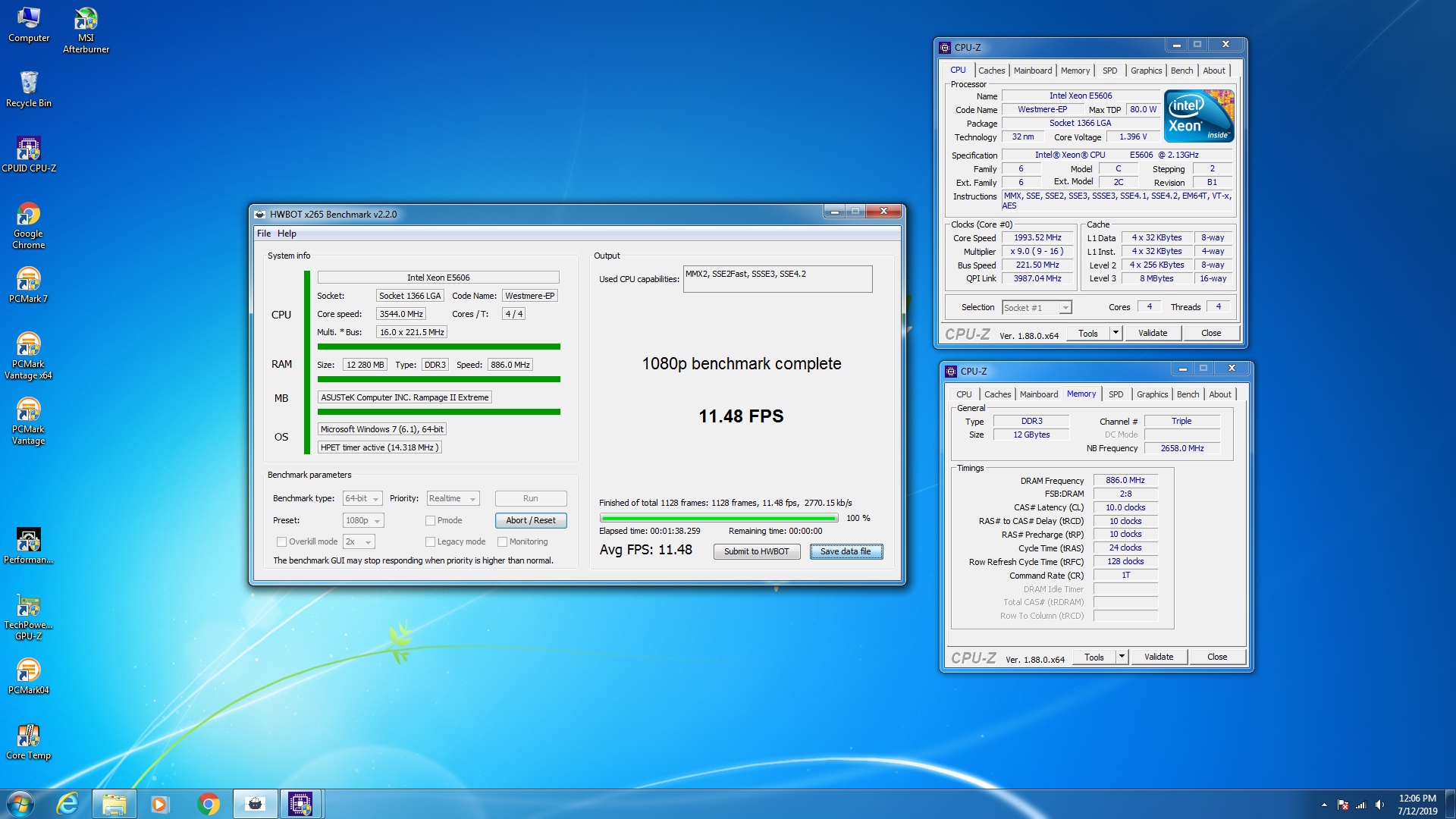Click the Show desktop strip
Viewport: 1456px width, 819px height.
coord(1450,804)
